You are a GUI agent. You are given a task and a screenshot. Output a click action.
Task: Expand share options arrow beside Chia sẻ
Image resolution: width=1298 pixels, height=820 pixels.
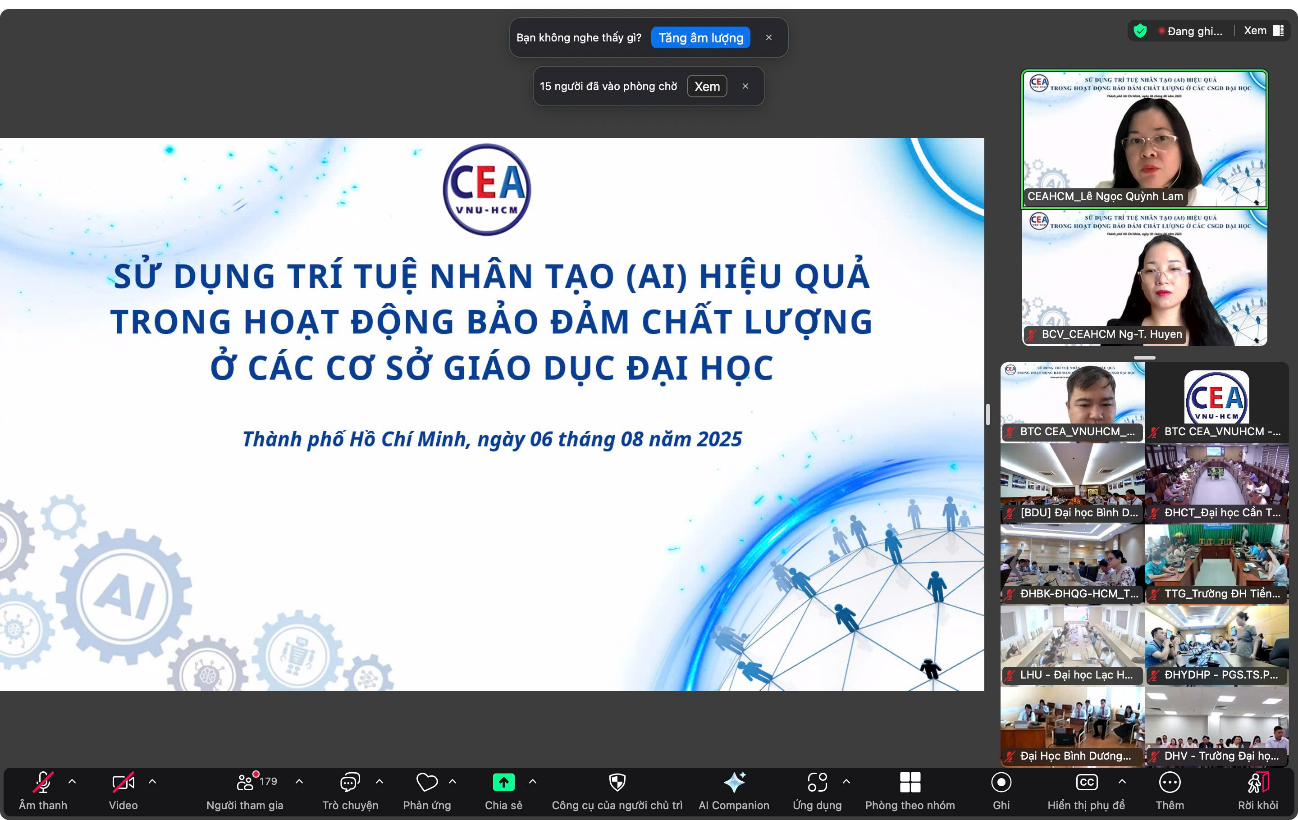[532, 782]
